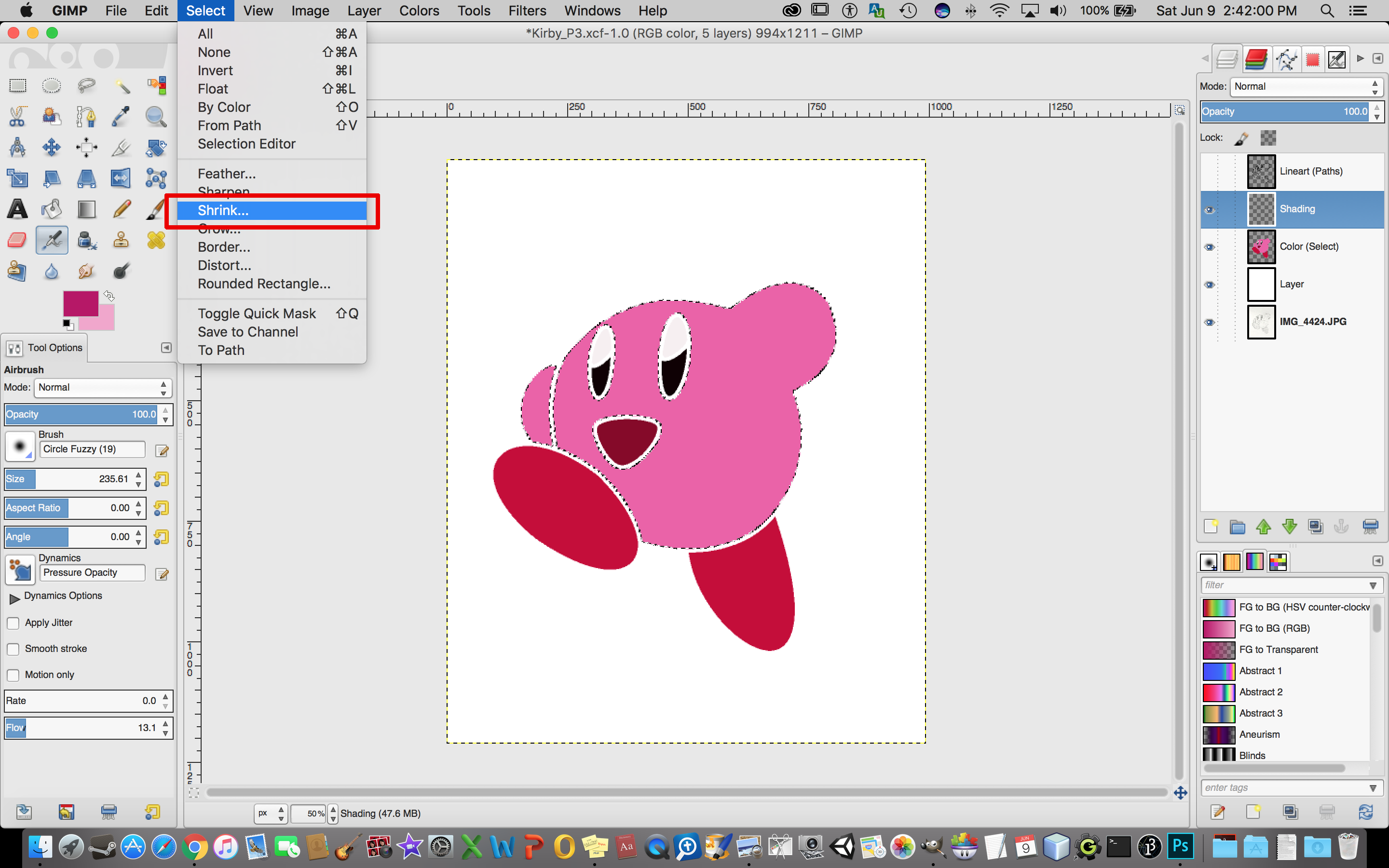Select the Blend gradient tool
Image resolution: width=1389 pixels, height=868 pixels.
86,209
